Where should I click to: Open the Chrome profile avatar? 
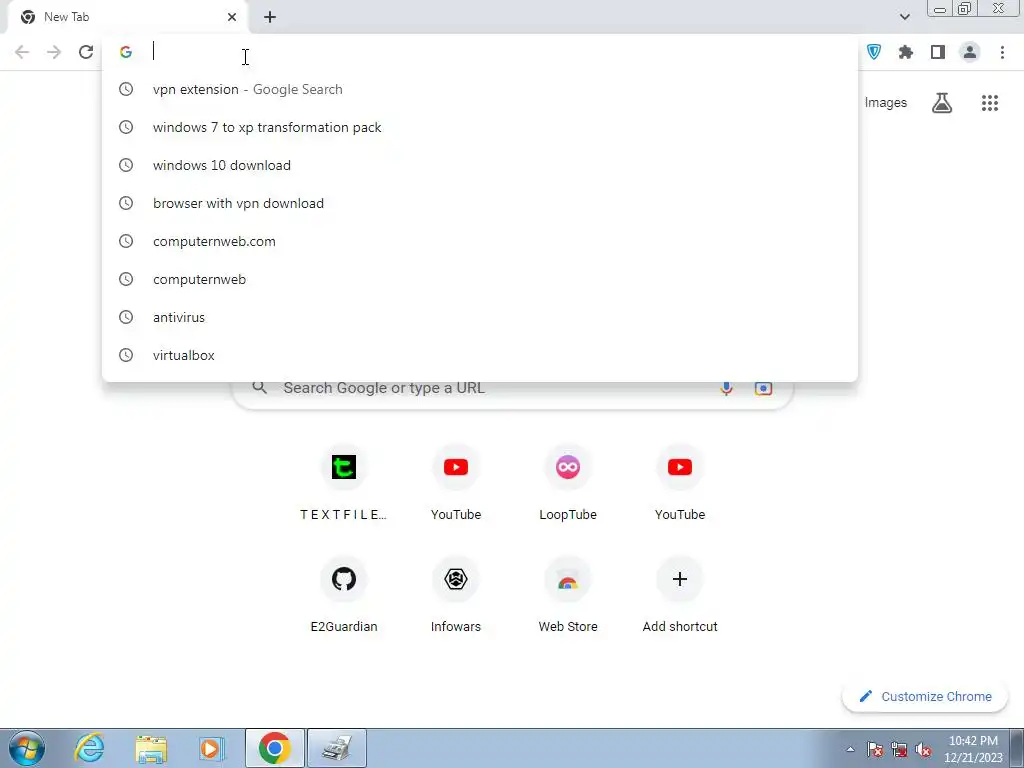(x=970, y=52)
